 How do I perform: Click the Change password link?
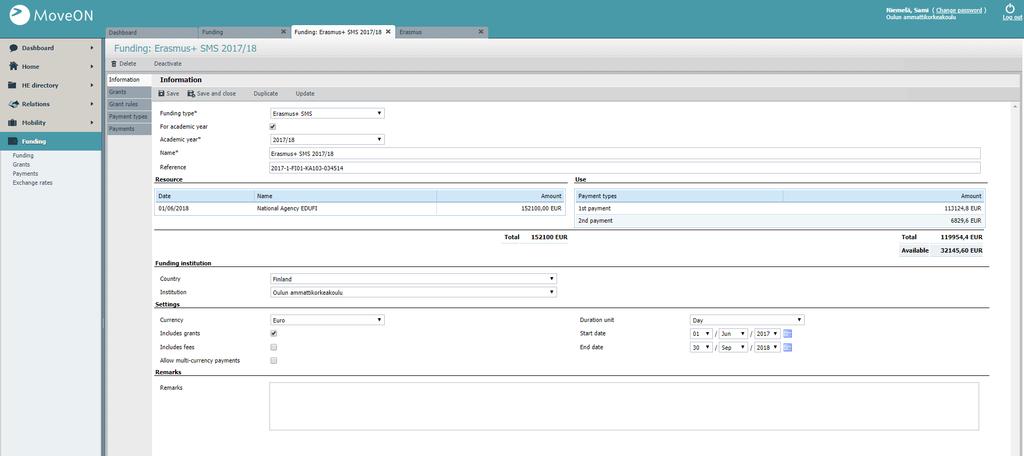click(959, 10)
